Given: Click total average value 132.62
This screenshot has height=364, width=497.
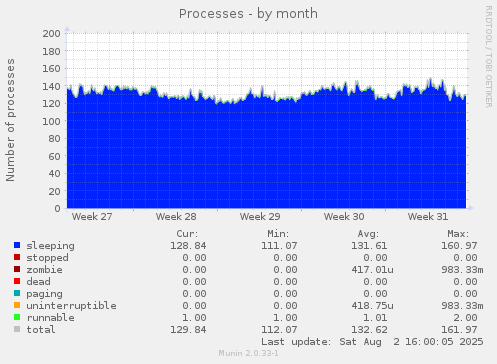Looking at the screenshot, I should point(369,330).
